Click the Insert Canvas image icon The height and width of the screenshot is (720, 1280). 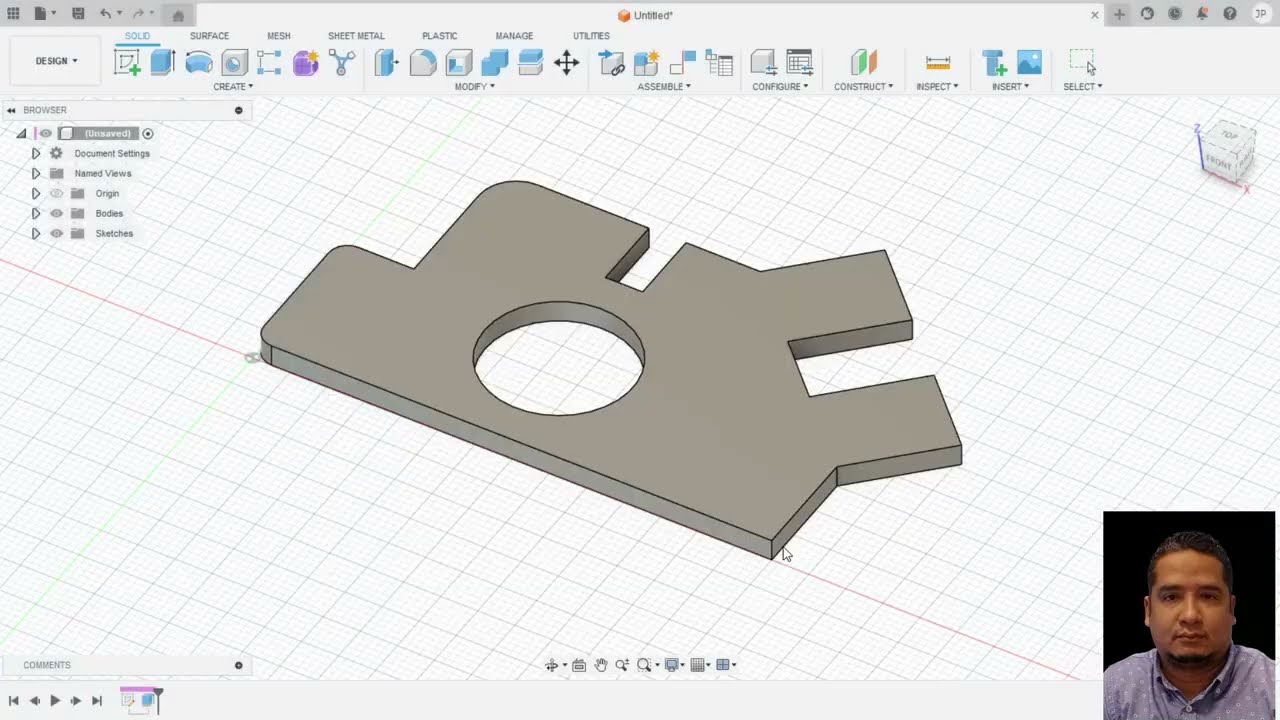tap(1029, 63)
